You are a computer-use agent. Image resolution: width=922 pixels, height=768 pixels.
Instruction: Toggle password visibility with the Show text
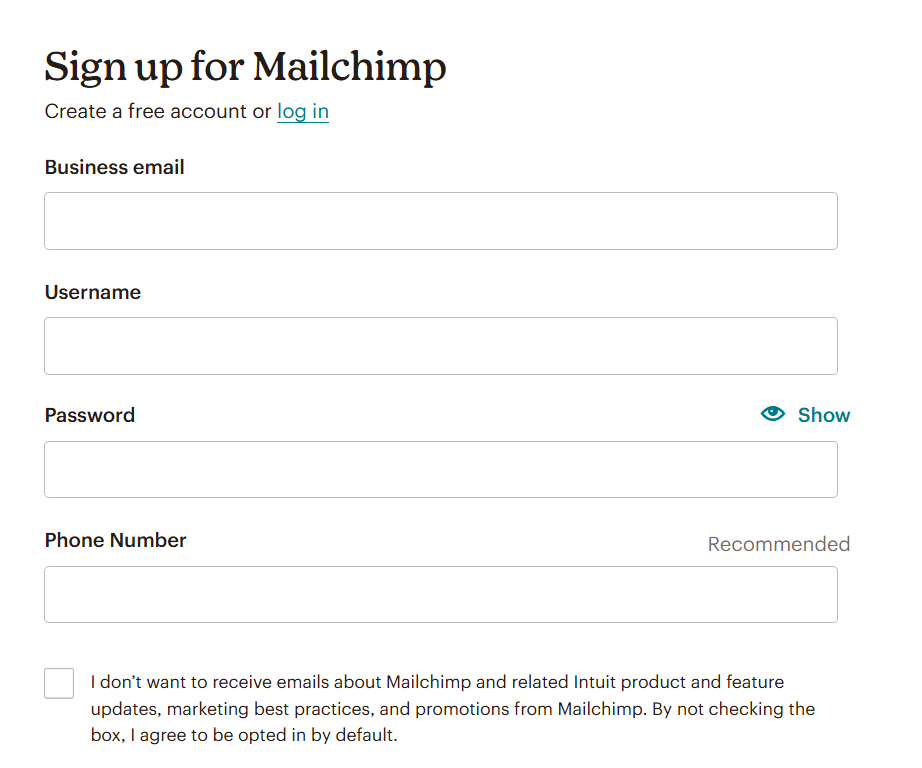(824, 415)
